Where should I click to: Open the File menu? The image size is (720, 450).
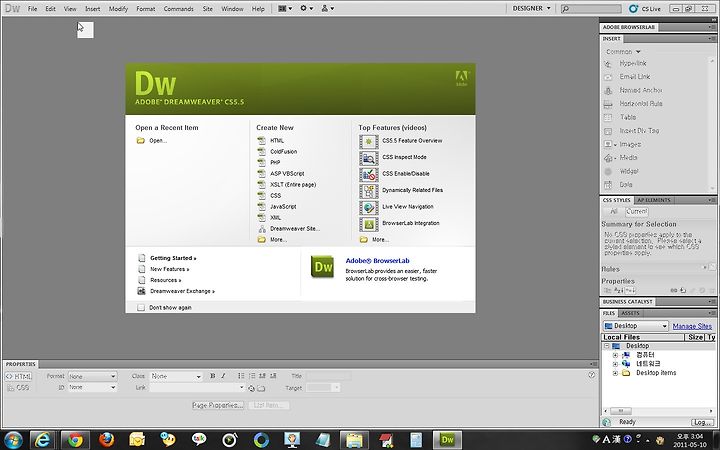(33, 8)
